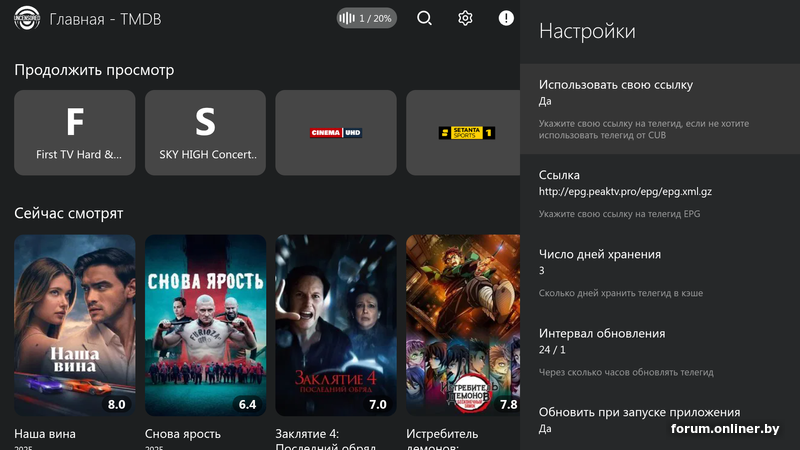Open the Снова ярость movie poster
Screen dimensions: 800x450
[x=205, y=325]
